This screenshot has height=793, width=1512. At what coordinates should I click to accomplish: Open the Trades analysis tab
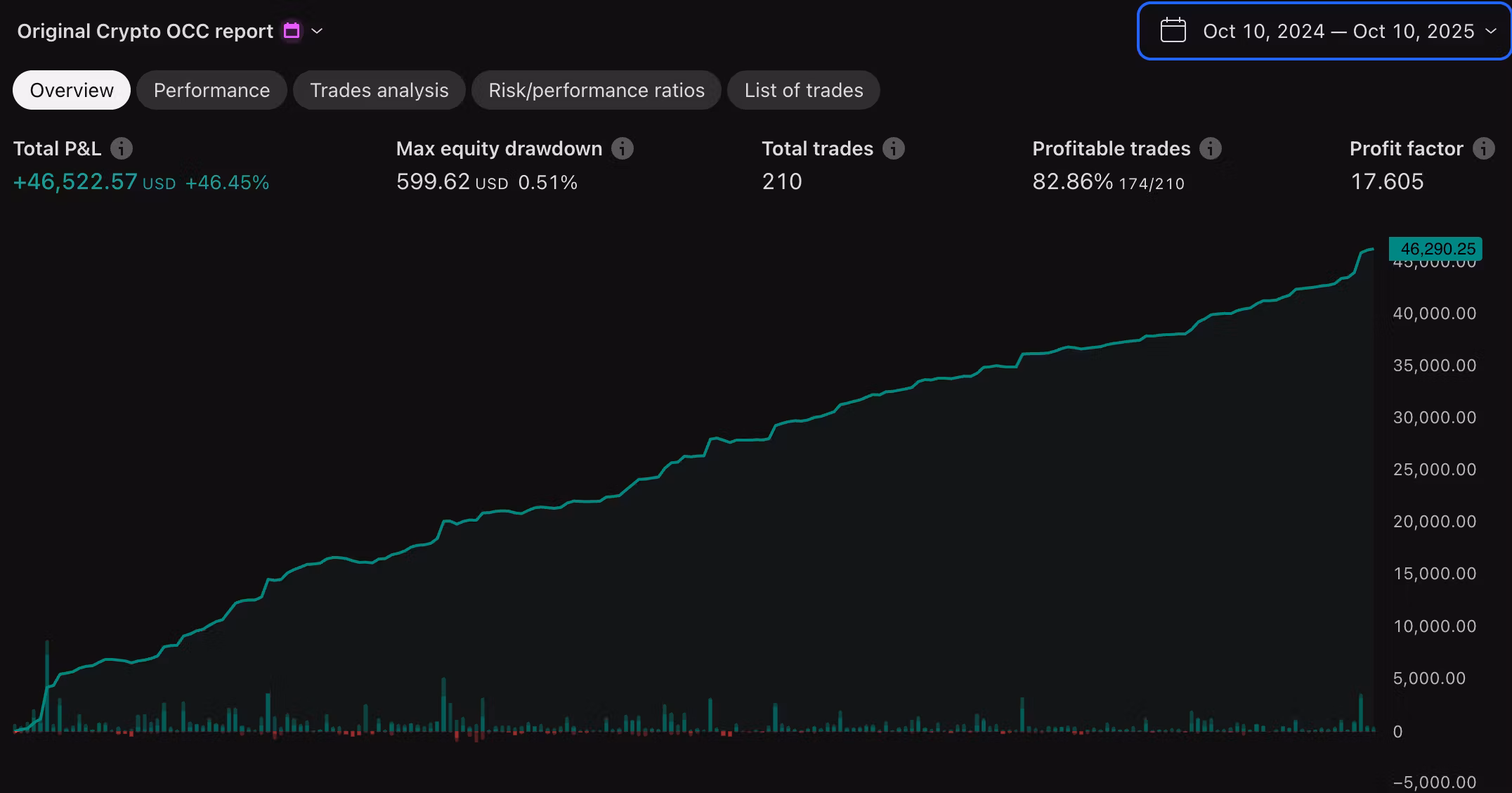point(379,90)
